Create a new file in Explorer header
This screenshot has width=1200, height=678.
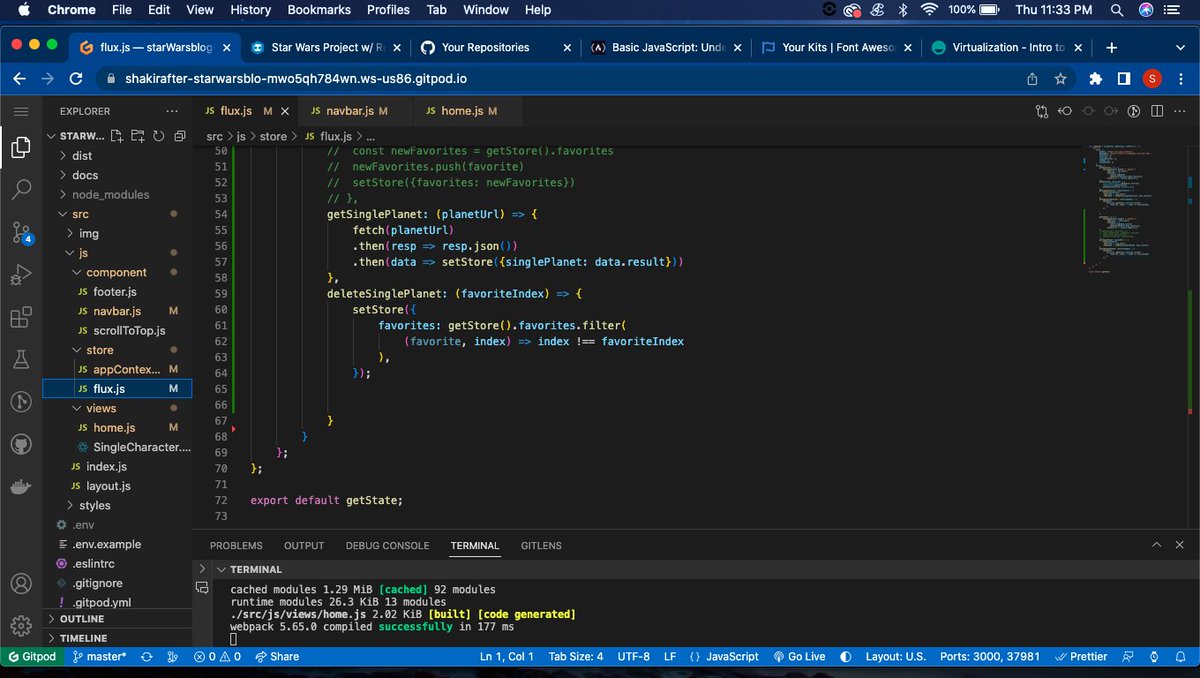coord(117,136)
